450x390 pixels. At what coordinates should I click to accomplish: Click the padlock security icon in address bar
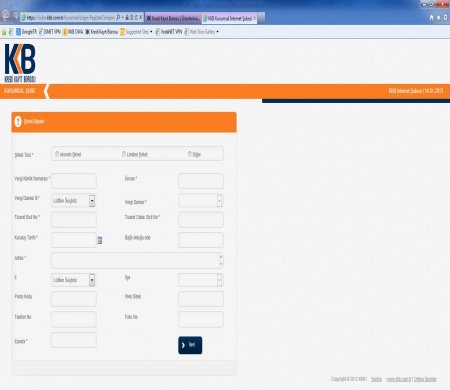click(127, 17)
